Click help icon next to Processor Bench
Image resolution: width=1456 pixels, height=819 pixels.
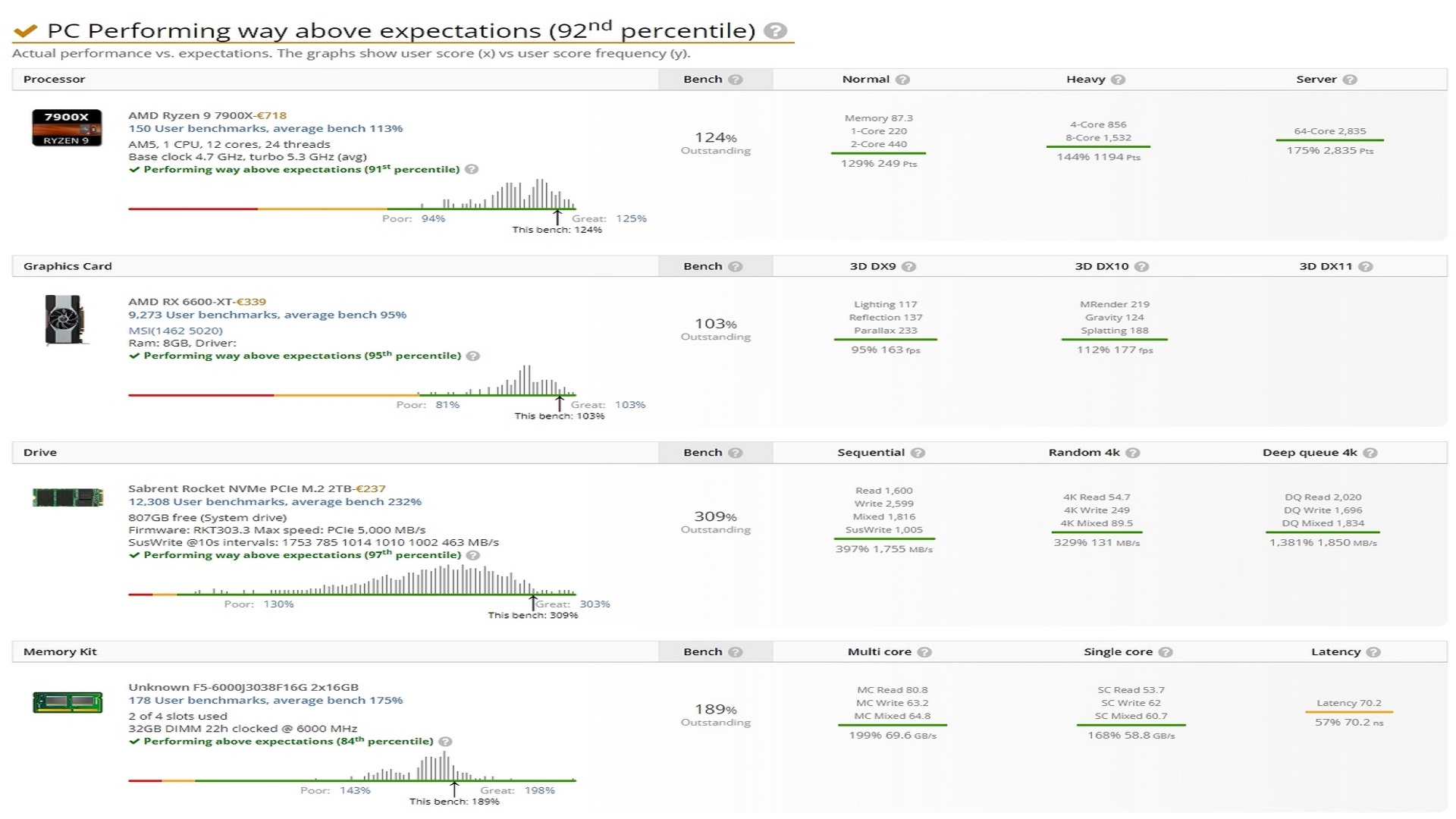[735, 80]
